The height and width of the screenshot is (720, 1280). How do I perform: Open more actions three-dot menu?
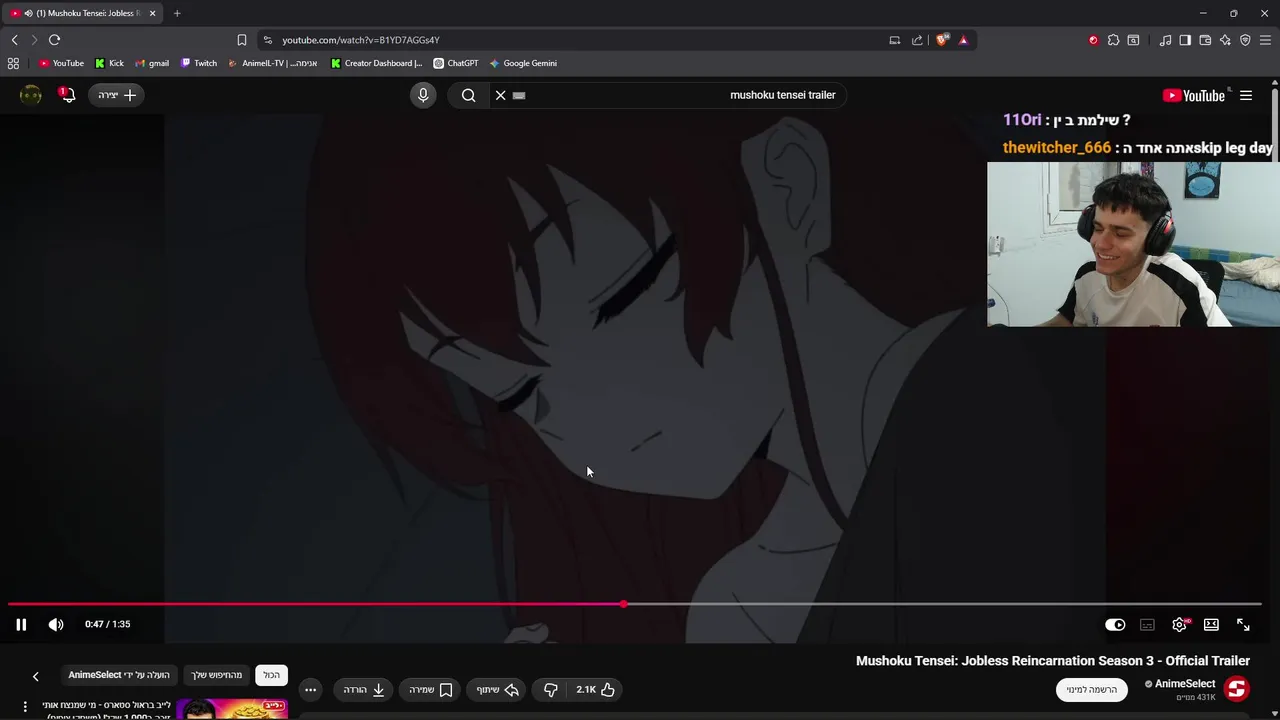point(310,689)
